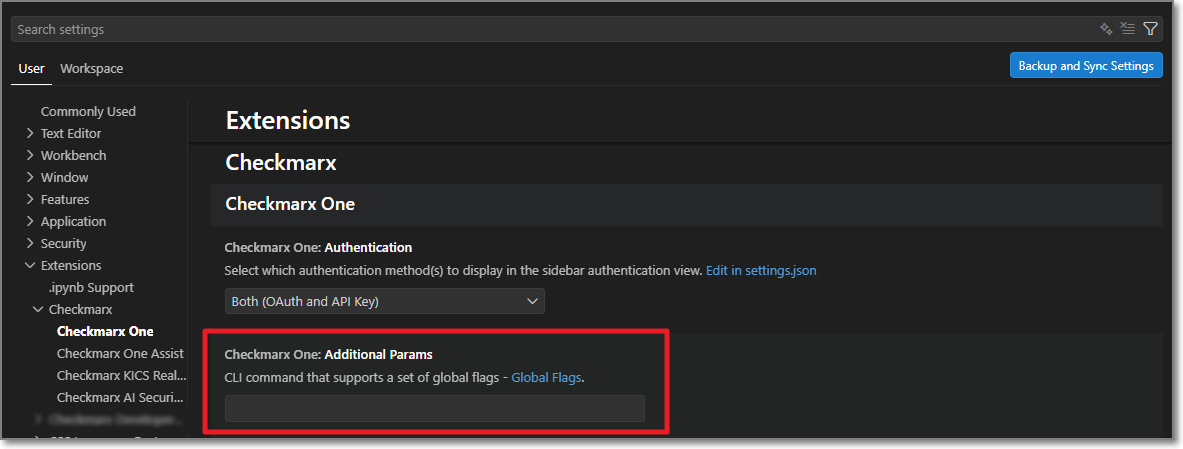
Task: Expand the Workbench section chevron
Action: click(x=30, y=155)
